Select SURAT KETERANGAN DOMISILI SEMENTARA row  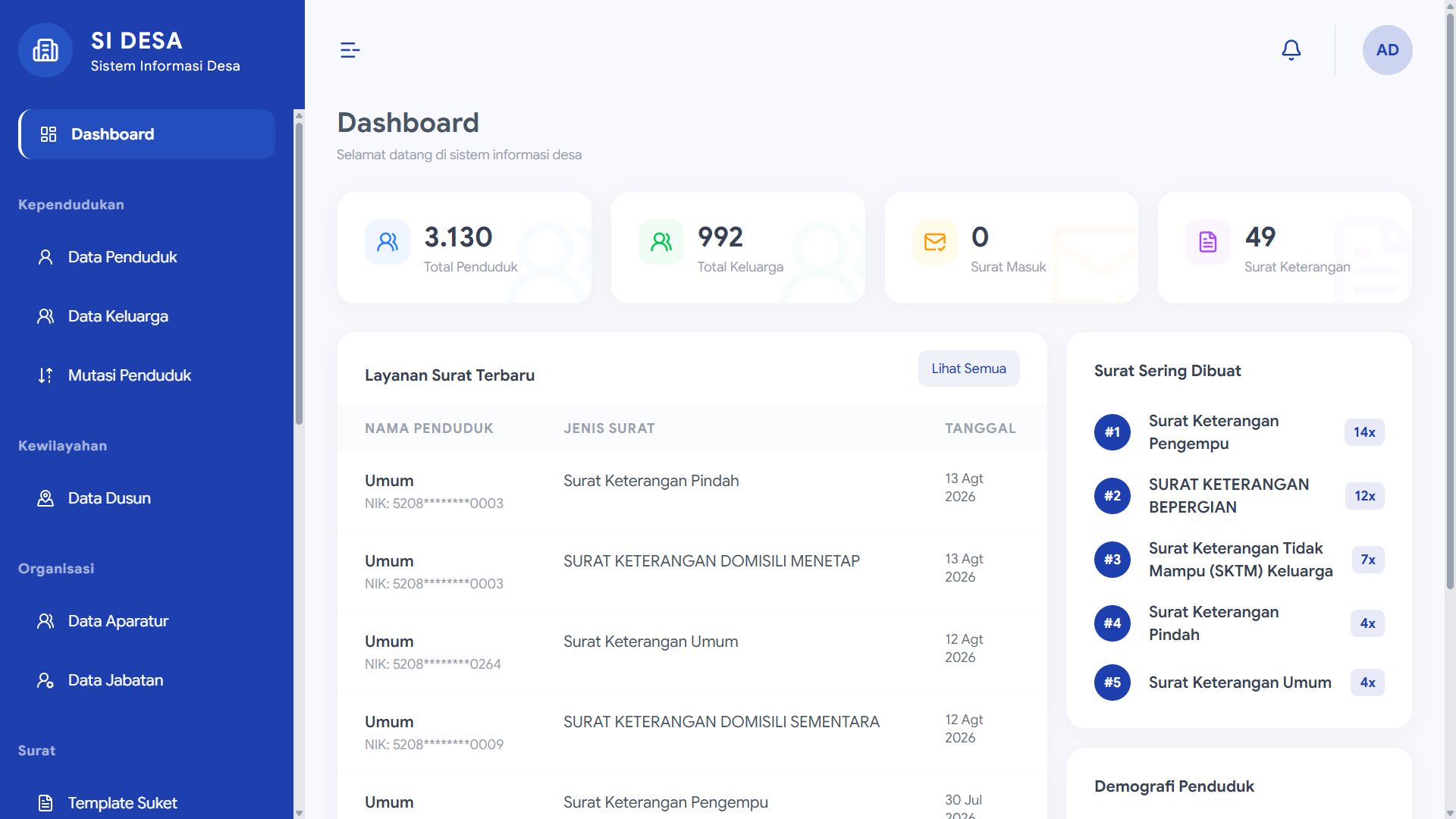click(x=692, y=733)
